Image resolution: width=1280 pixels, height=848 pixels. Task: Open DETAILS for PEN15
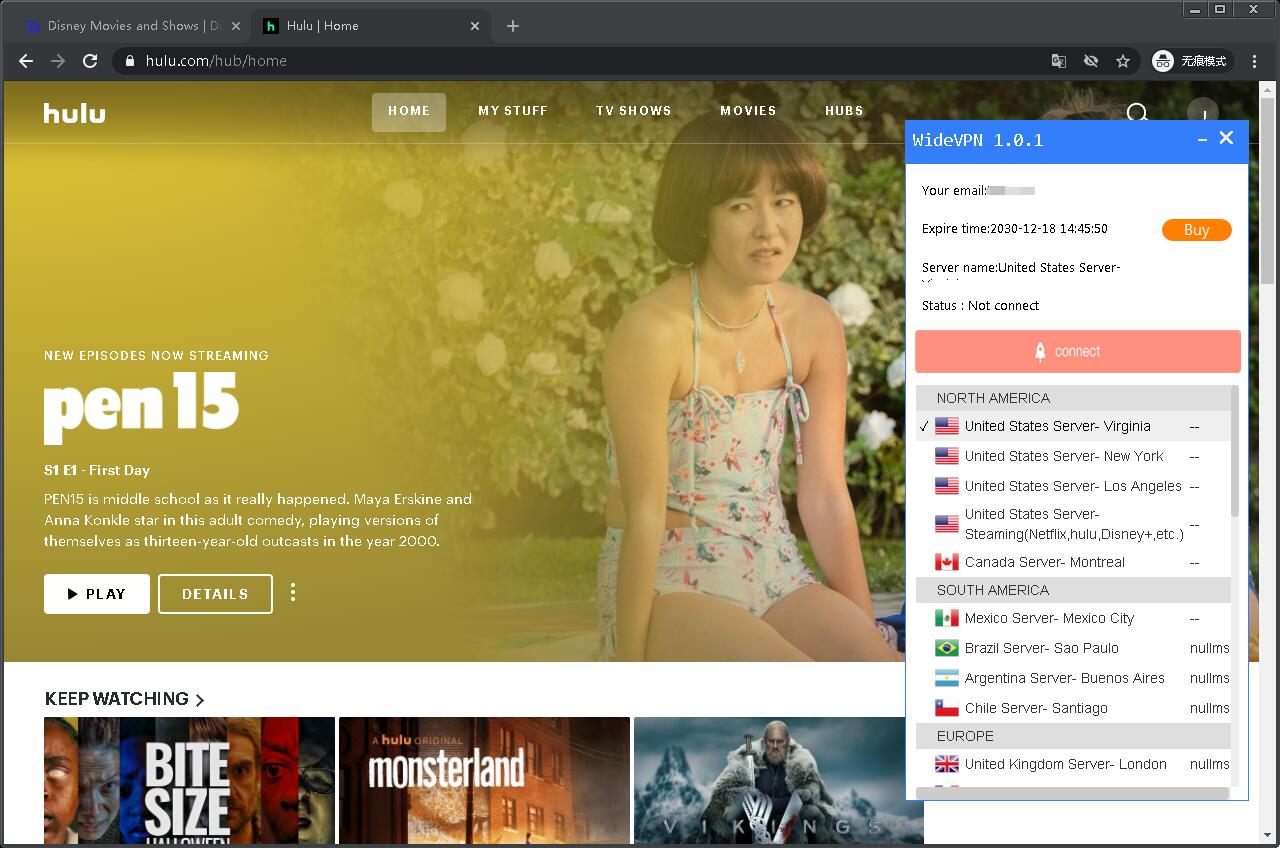tap(215, 594)
